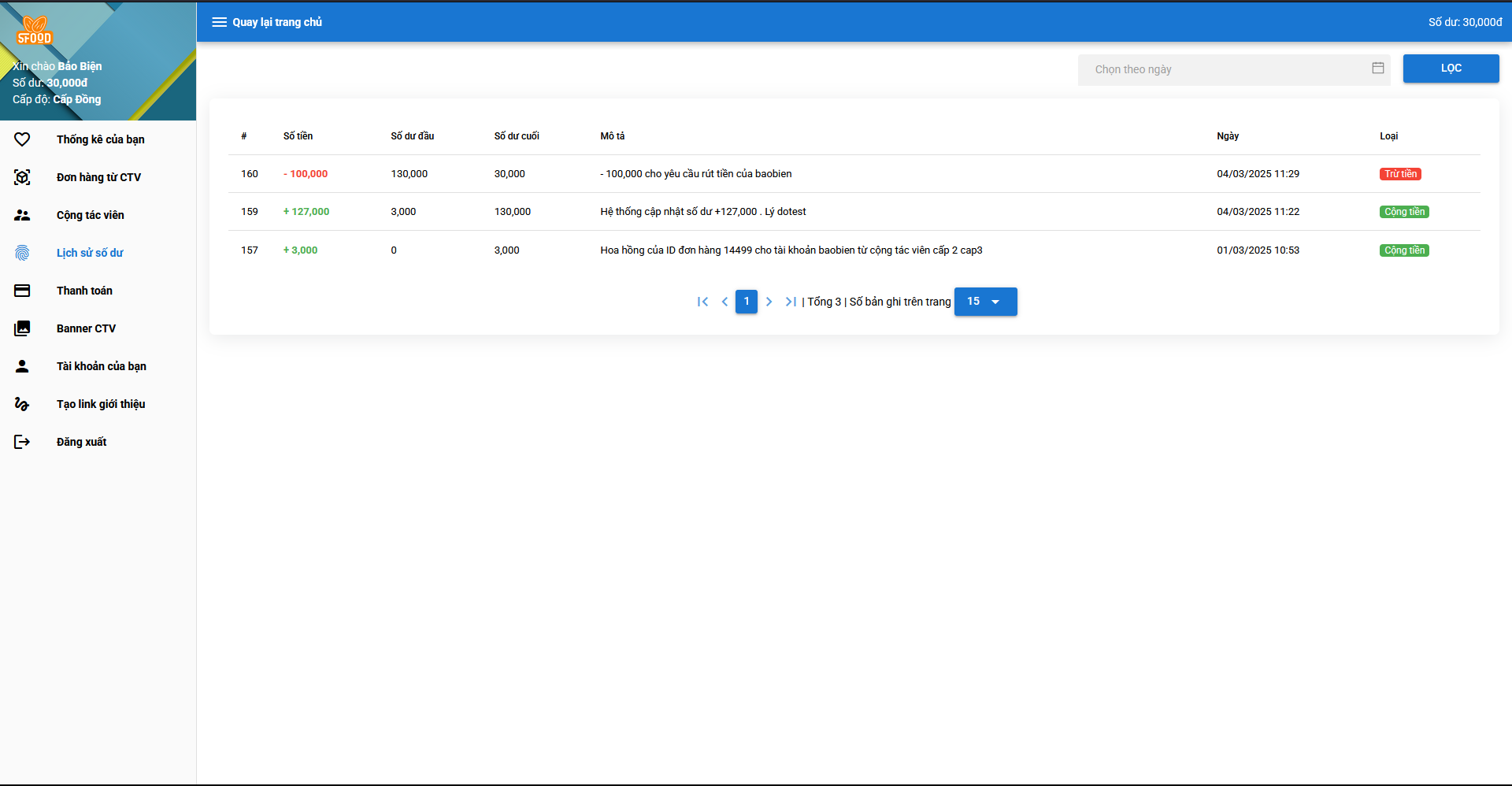Viewport: 1512px width, 786px height.
Task: Open Tạo link giới thiệu menu item
Action: click(x=101, y=404)
